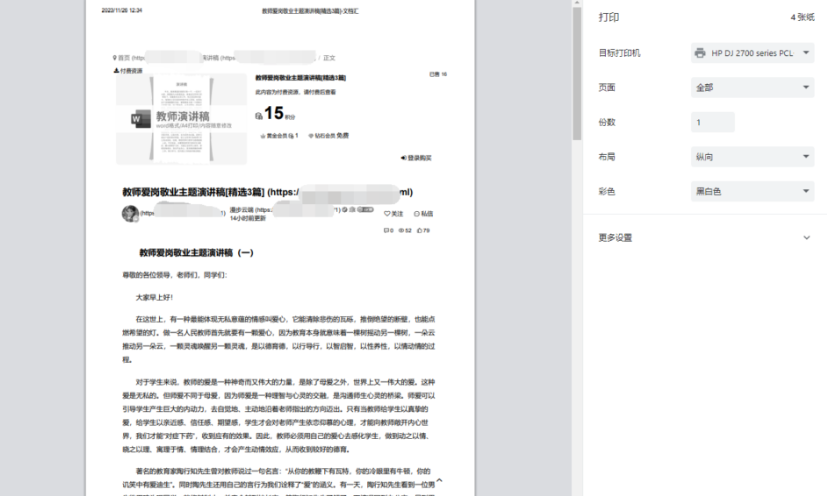Click the preview scrollbar thumb
The image size is (827, 496).
click(577, 74)
